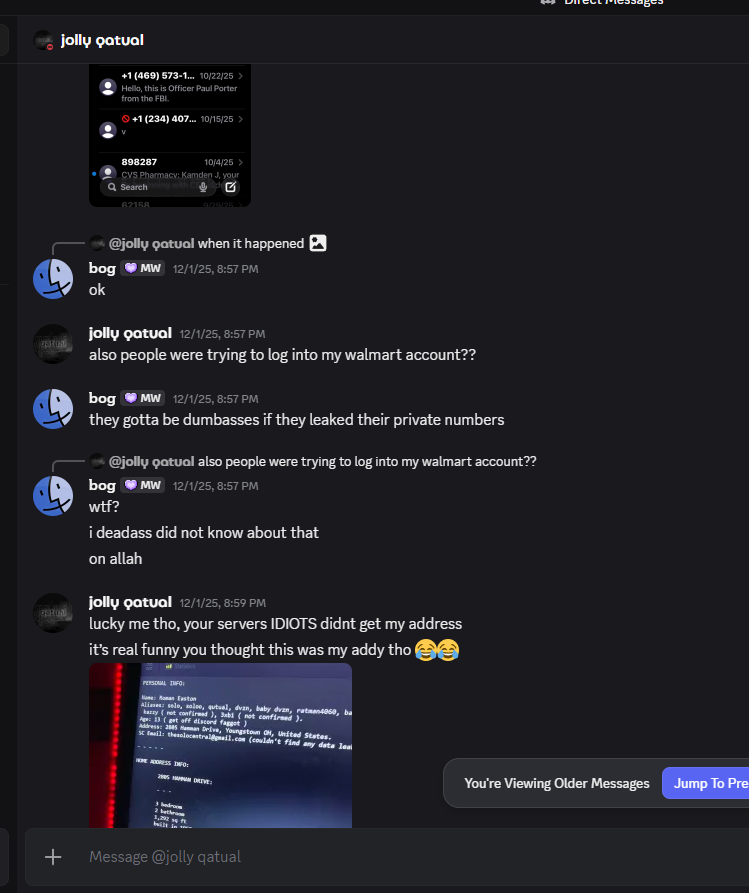Expand the chevron next to the 898287 message
This screenshot has height=893, width=749.
[240, 162]
